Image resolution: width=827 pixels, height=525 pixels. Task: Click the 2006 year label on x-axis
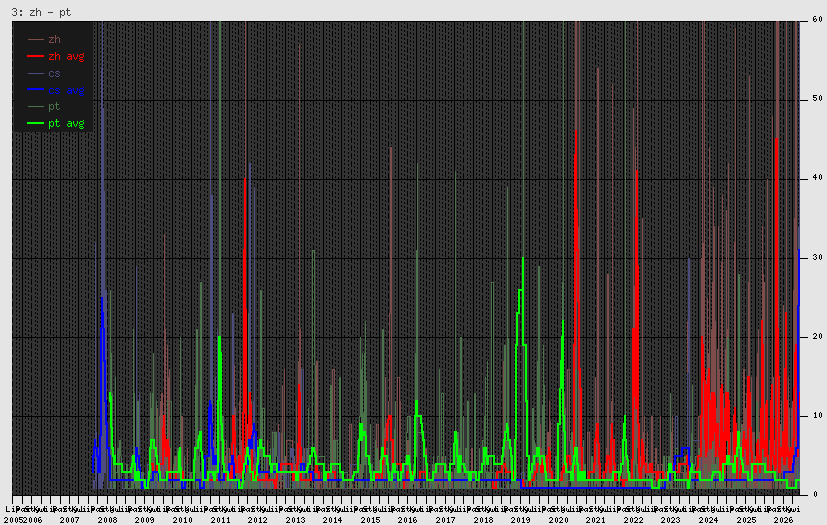pyautogui.click(x=33, y=520)
